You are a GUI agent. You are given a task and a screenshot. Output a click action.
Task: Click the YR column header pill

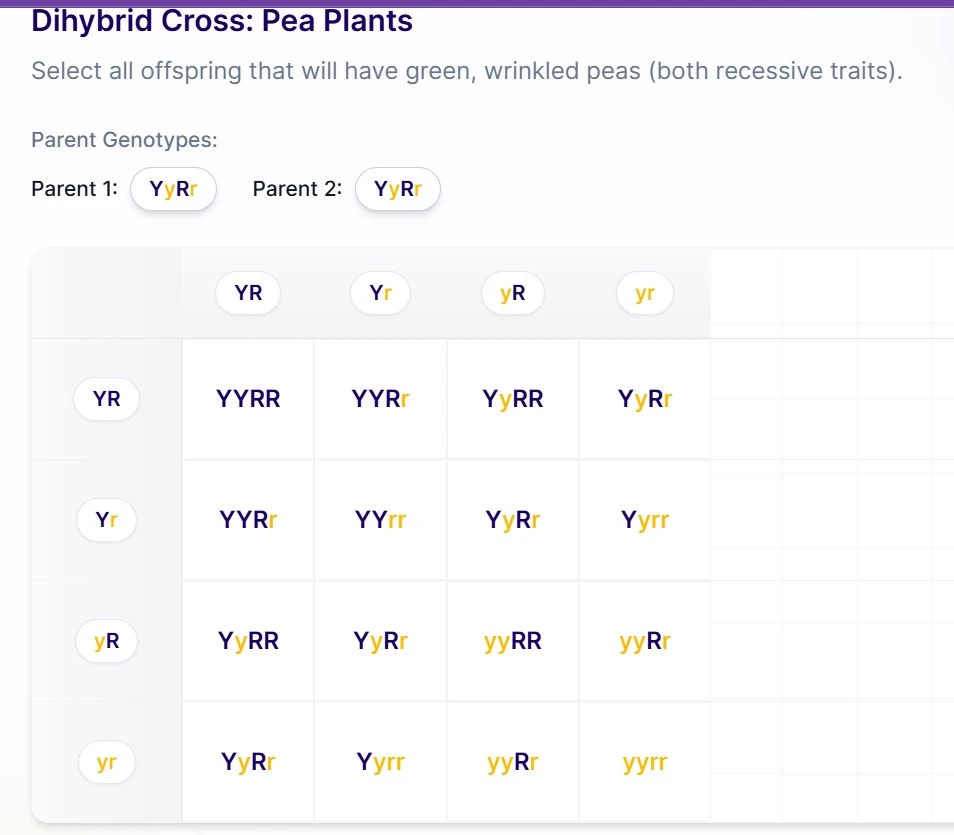(247, 292)
